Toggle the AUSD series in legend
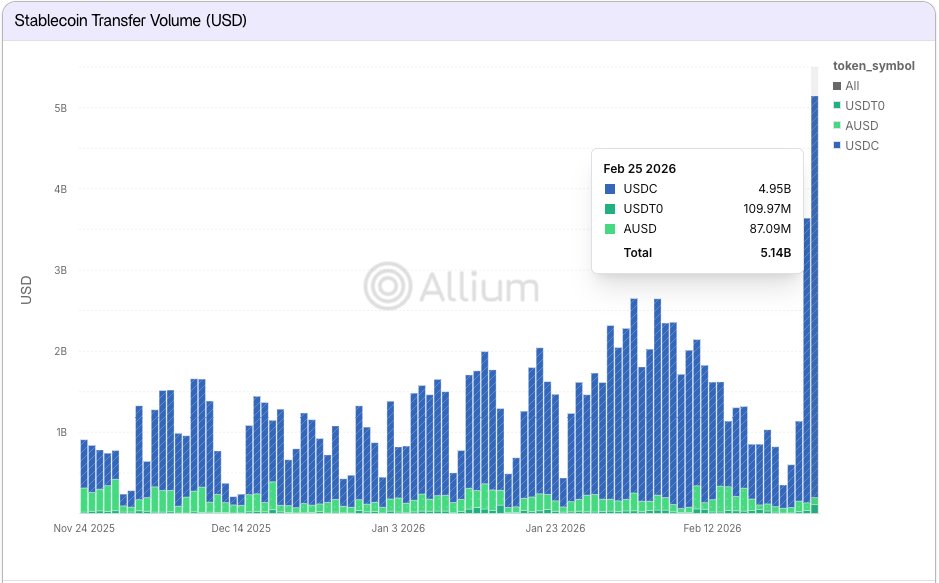Screen dimensions: 939x583 (856, 126)
